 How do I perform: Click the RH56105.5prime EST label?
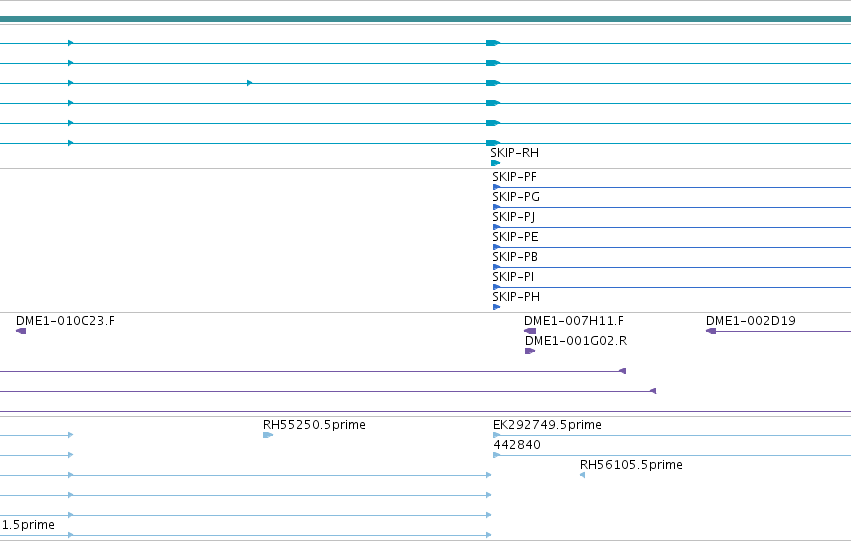tap(631, 465)
